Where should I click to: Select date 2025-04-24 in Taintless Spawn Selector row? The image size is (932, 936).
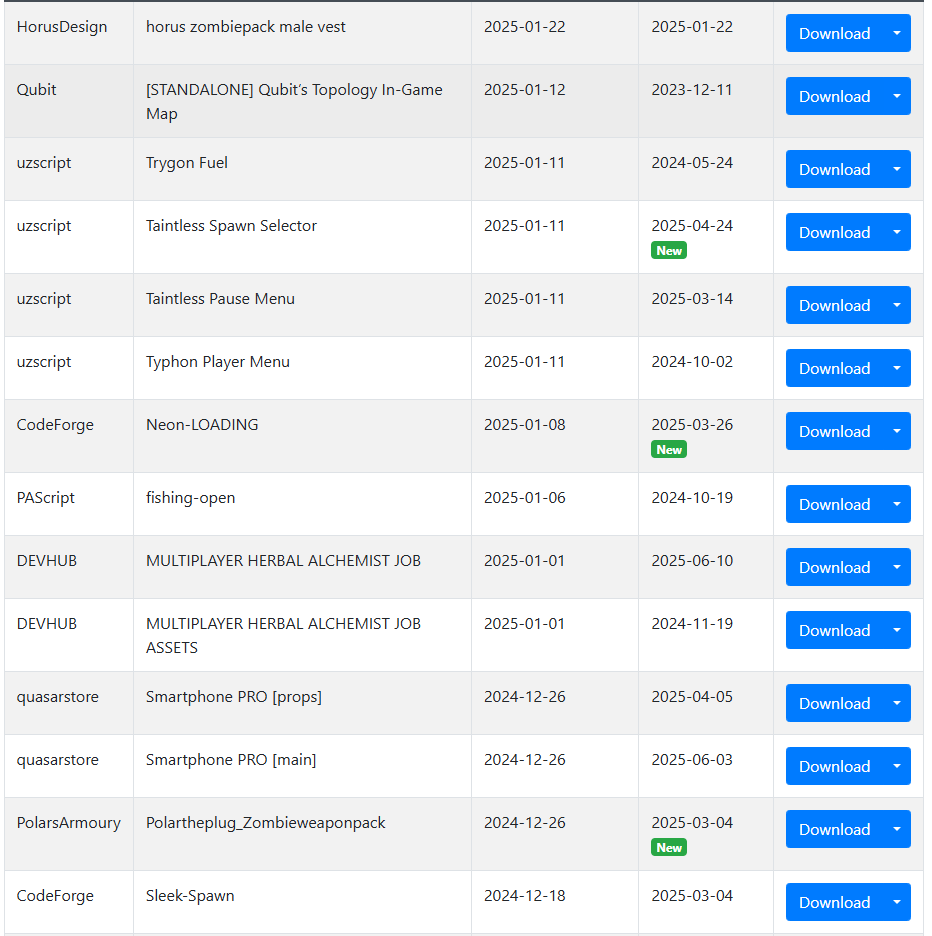point(692,226)
